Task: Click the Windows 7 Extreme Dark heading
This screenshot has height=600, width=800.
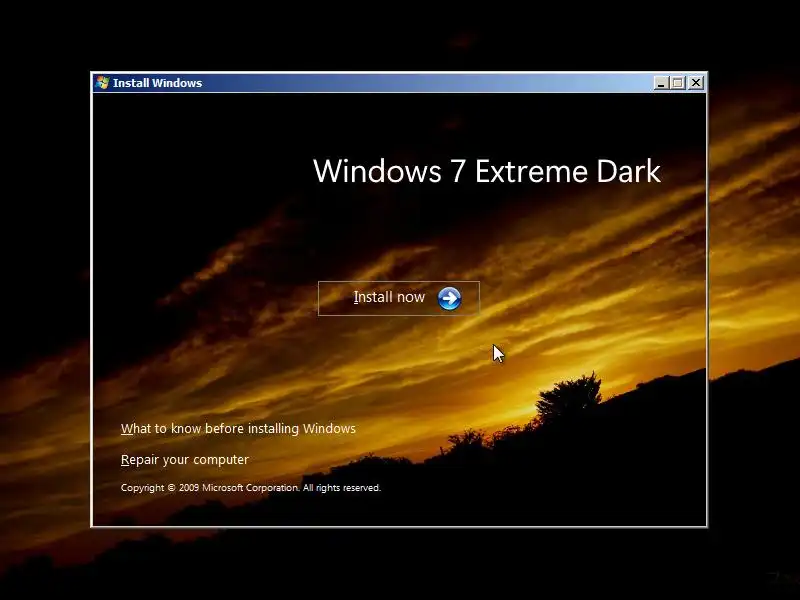Action: tap(487, 171)
